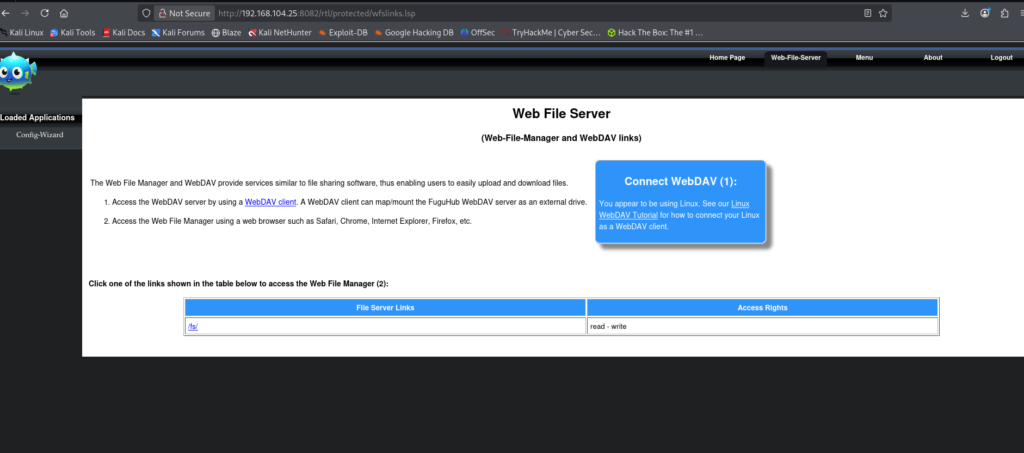Click Logout in the top navigation
Image resolution: width=1024 pixels, height=453 pixels.
tap(1001, 58)
